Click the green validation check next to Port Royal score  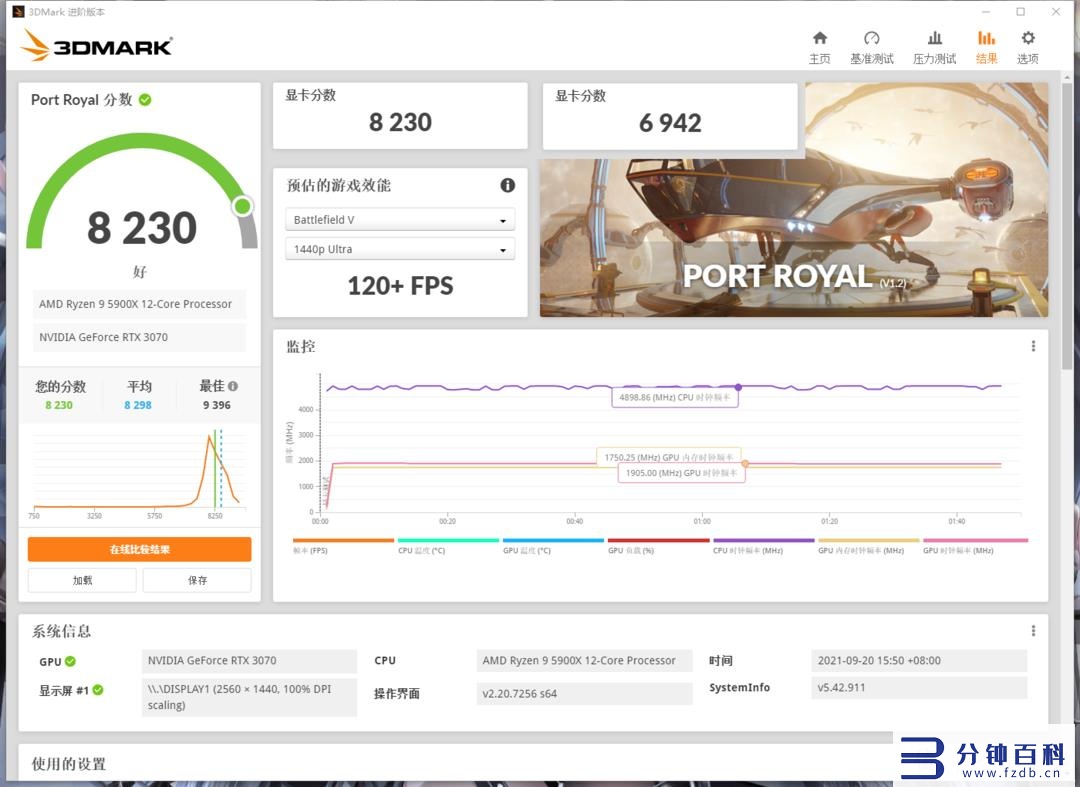(x=145, y=100)
